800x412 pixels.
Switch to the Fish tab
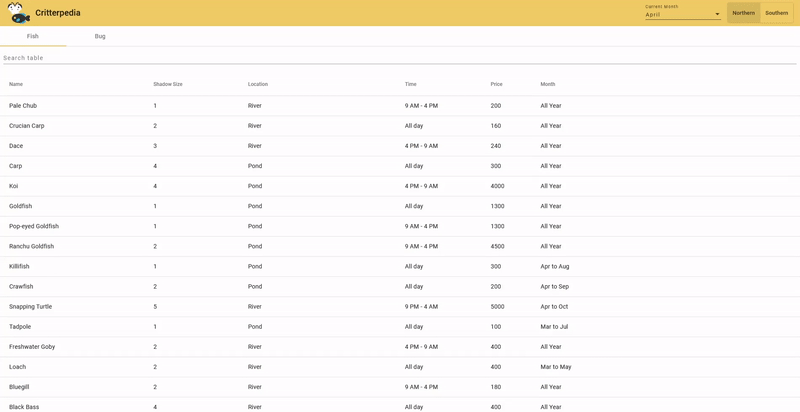tap(33, 36)
